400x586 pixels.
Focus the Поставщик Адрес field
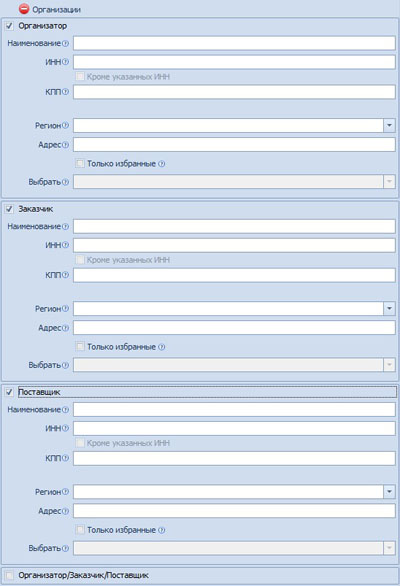coord(234,511)
